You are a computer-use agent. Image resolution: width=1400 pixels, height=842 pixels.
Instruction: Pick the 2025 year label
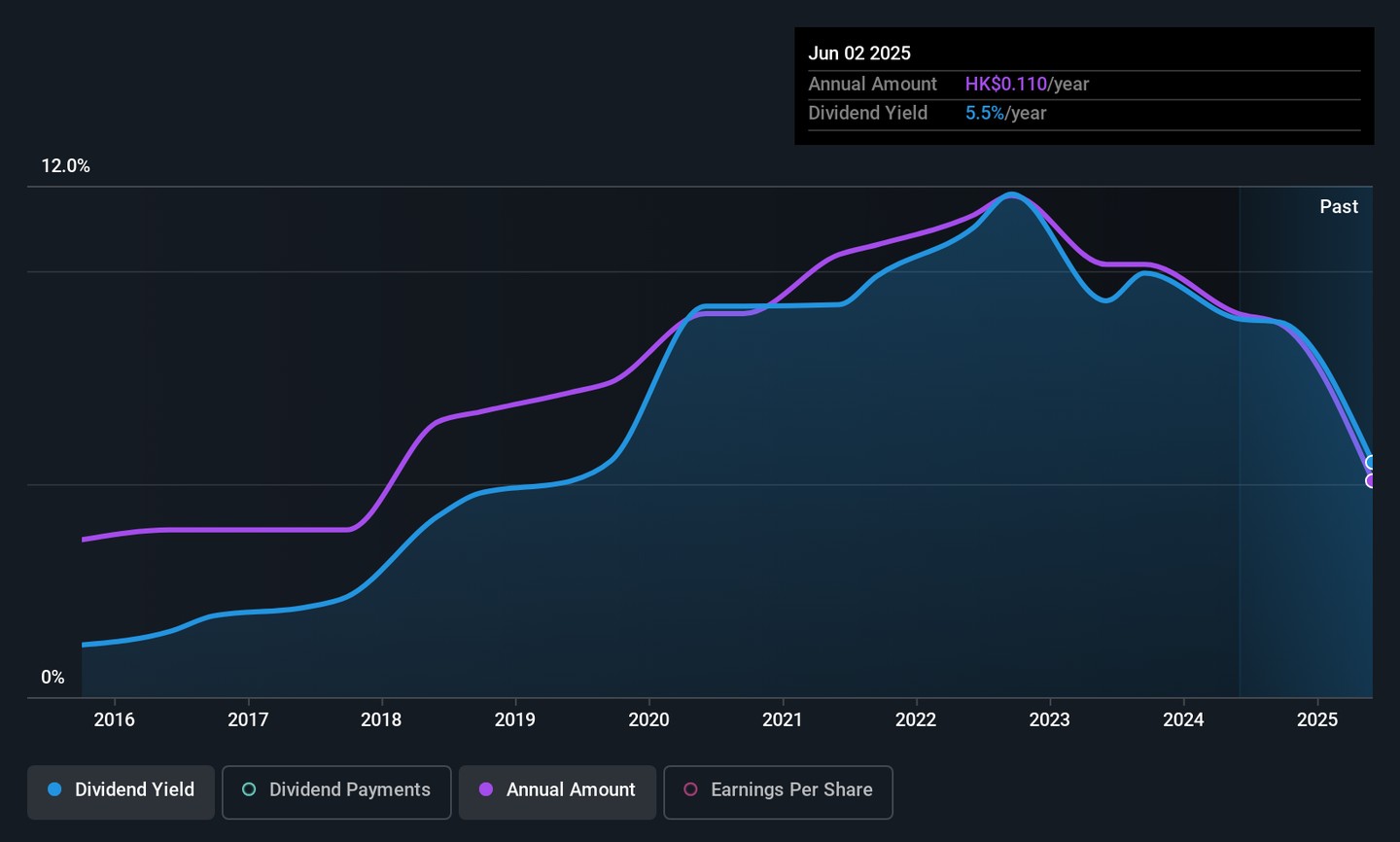[1317, 719]
